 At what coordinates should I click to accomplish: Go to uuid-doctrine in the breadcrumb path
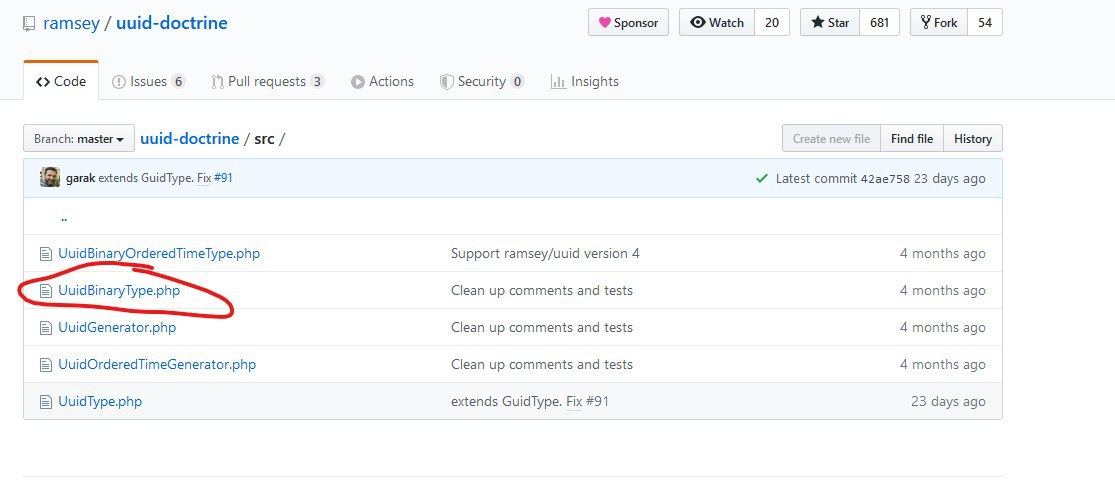coord(189,138)
